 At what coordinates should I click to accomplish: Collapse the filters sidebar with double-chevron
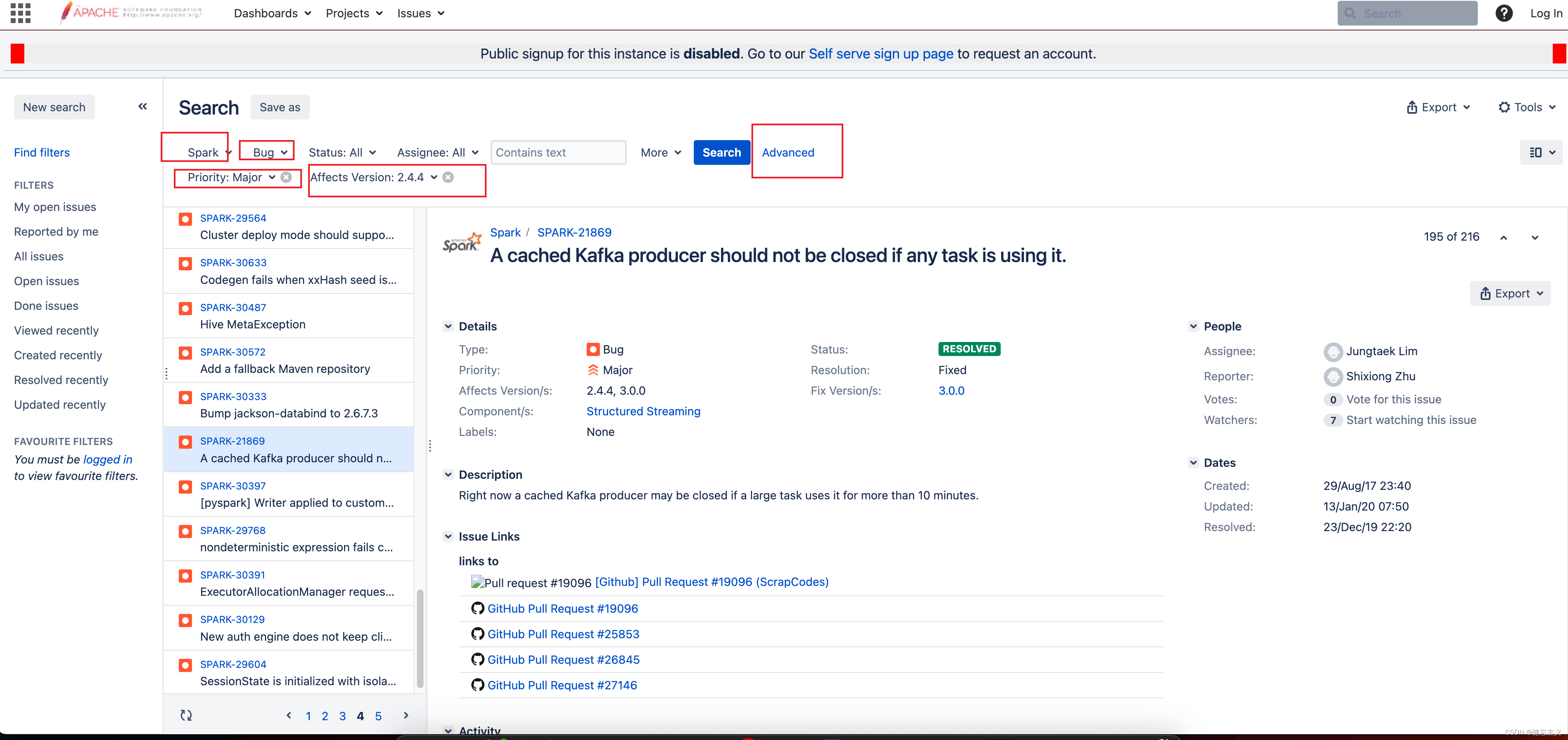point(143,106)
